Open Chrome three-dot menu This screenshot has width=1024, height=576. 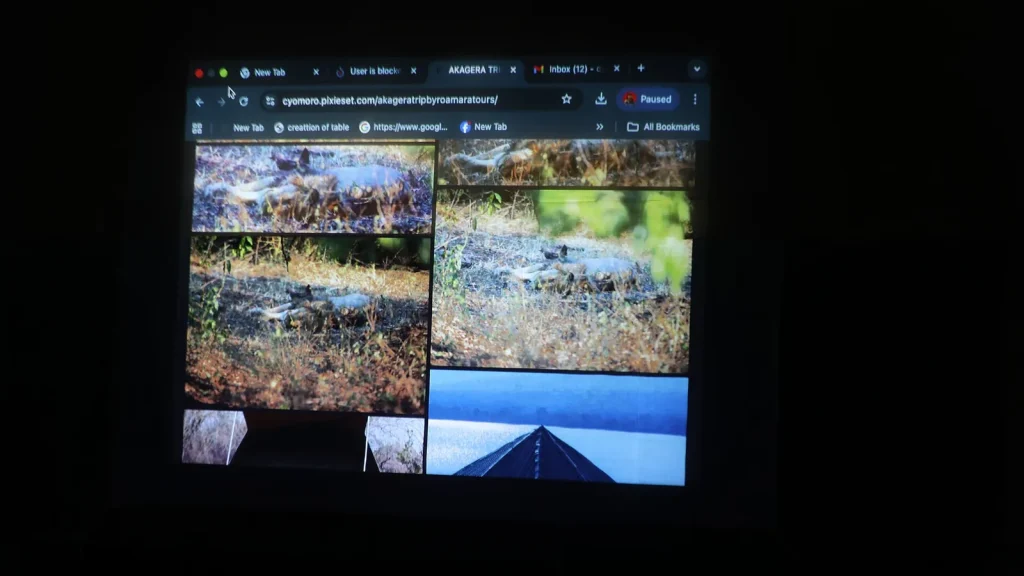tap(695, 99)
